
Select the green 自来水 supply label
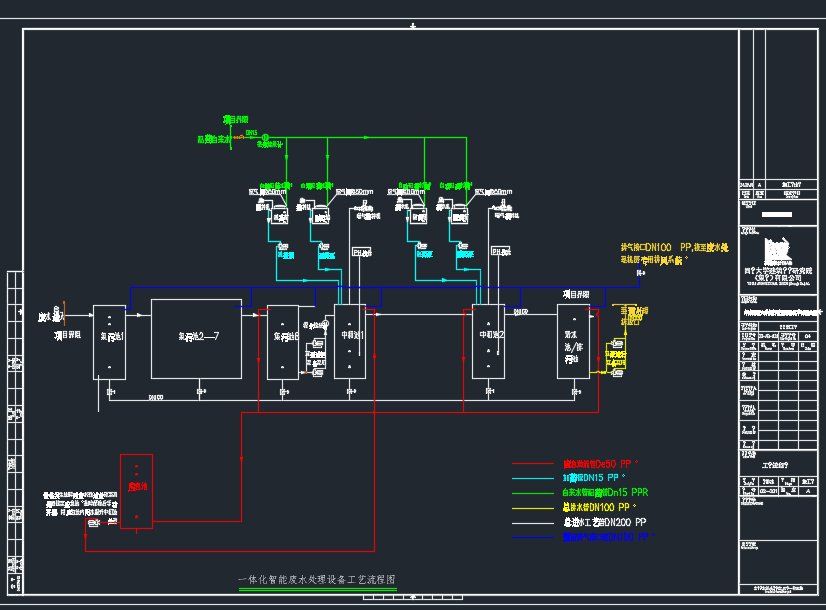tap(214, 140)
